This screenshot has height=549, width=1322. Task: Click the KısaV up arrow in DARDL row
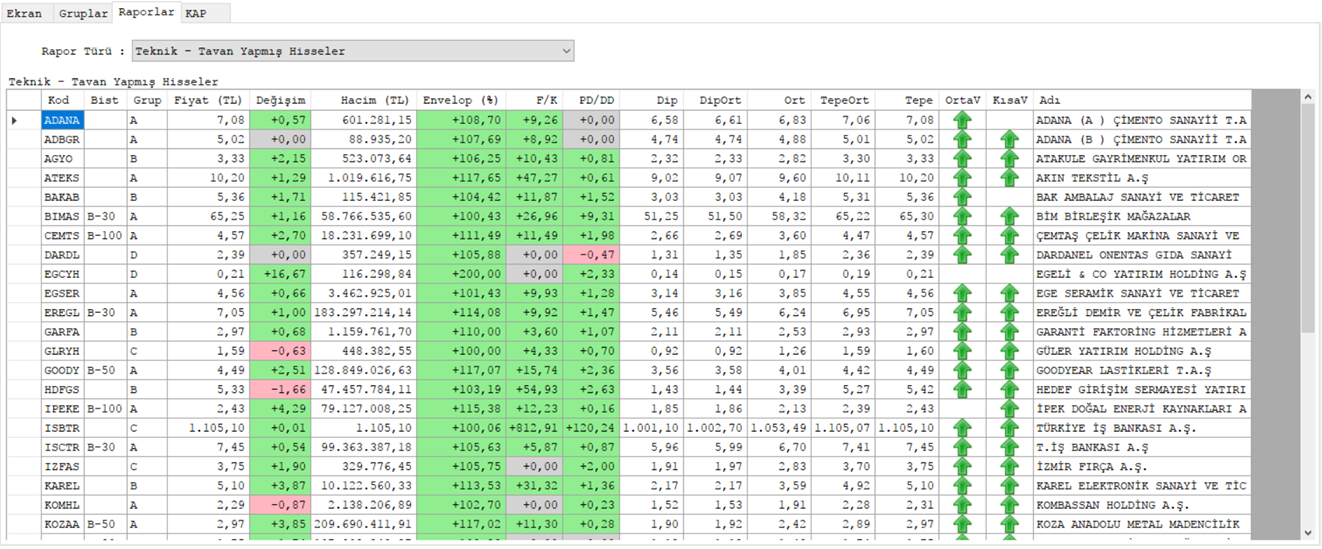(x=1009, y=255)
